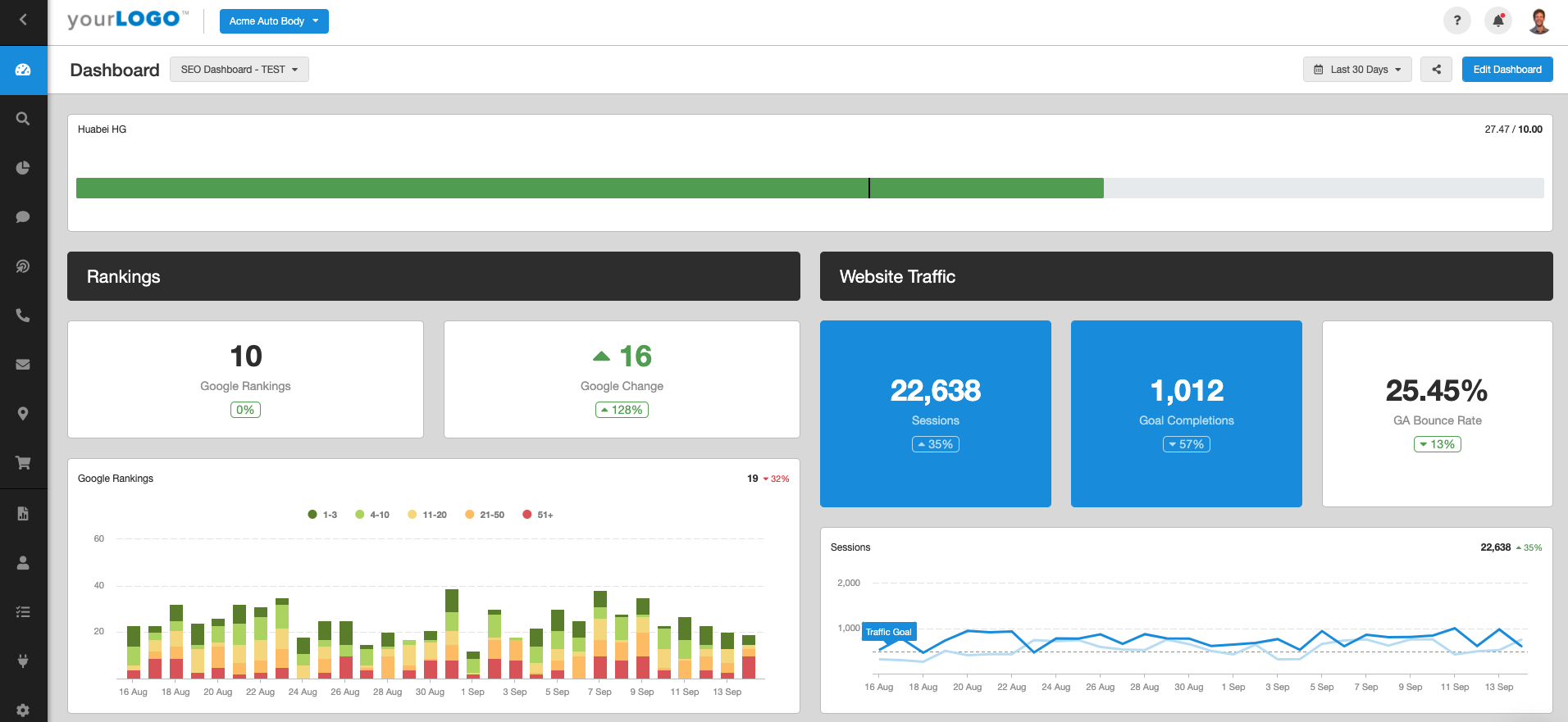Click the yourLOGO brand logo
Viewport: 1568px width, 722px height.
(127, 20)
